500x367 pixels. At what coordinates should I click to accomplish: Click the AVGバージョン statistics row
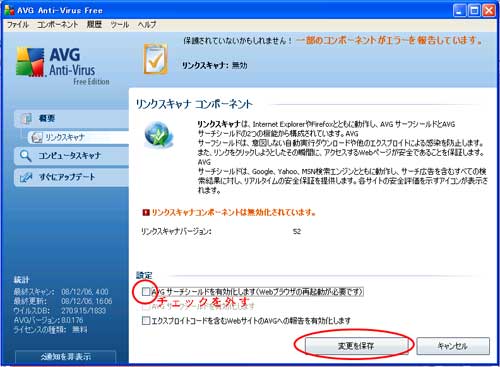click(x=48, y=320)
